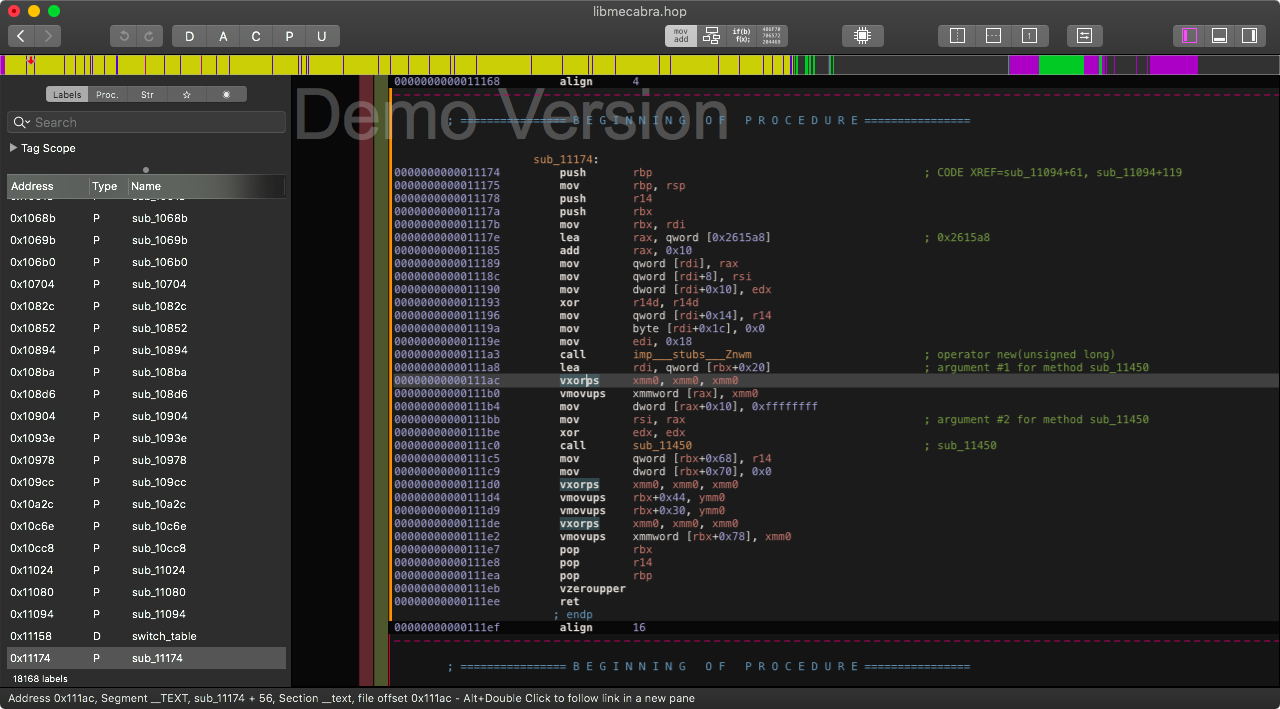Screen dimensions: 1280x709
Task: Click the sidebar split handle dot
Action: coord(146,169)
